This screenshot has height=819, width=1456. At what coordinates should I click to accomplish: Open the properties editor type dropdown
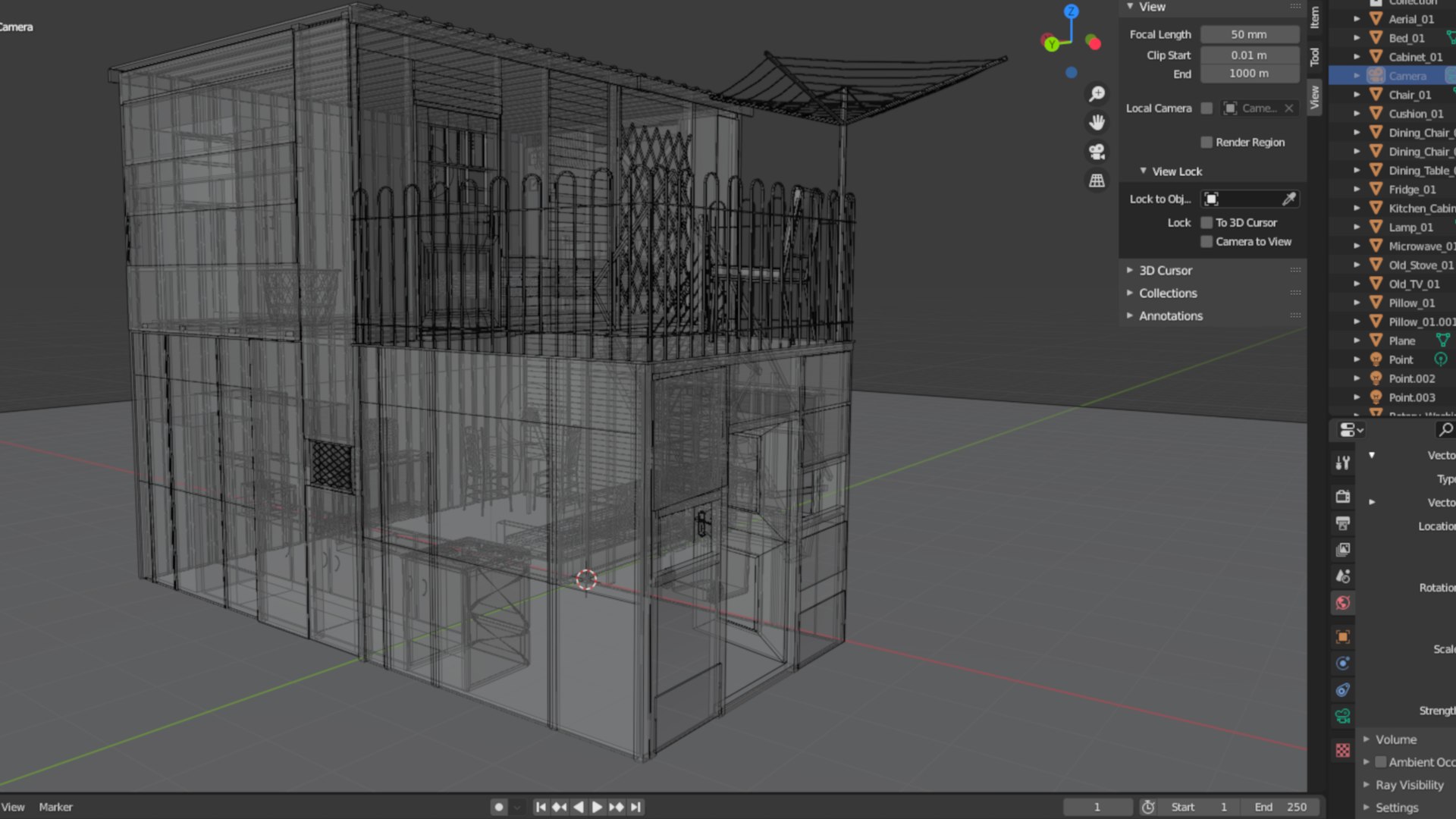coord(1351,430)
